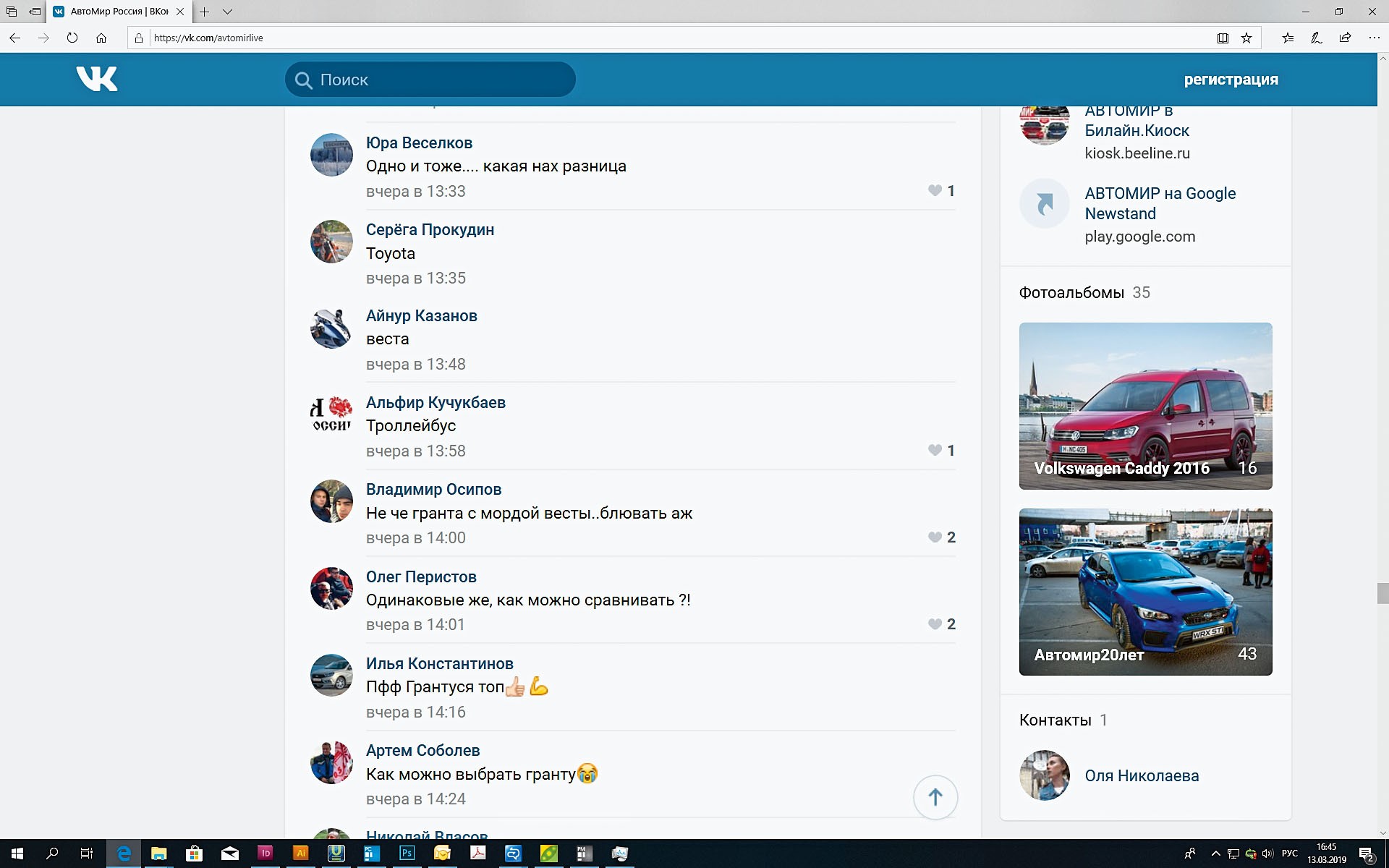
Task: Expand the tab list chevron
Action: (x=227, y=12)
